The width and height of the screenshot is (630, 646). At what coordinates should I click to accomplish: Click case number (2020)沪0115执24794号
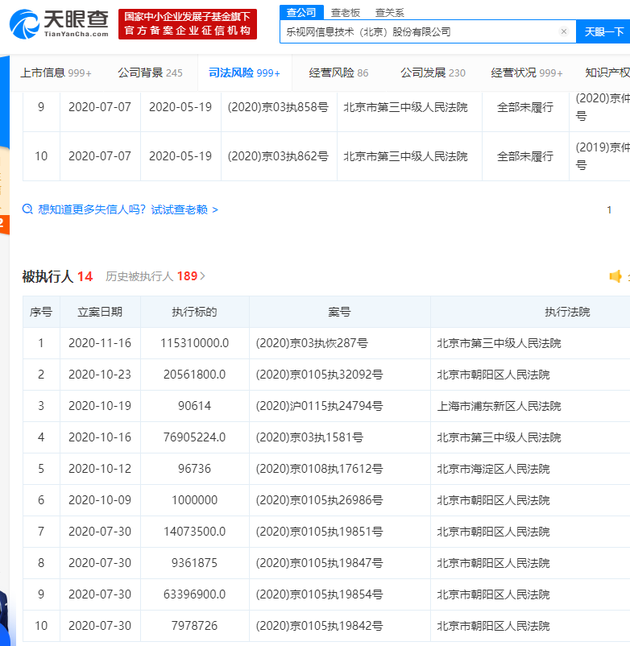pos(319,406)
